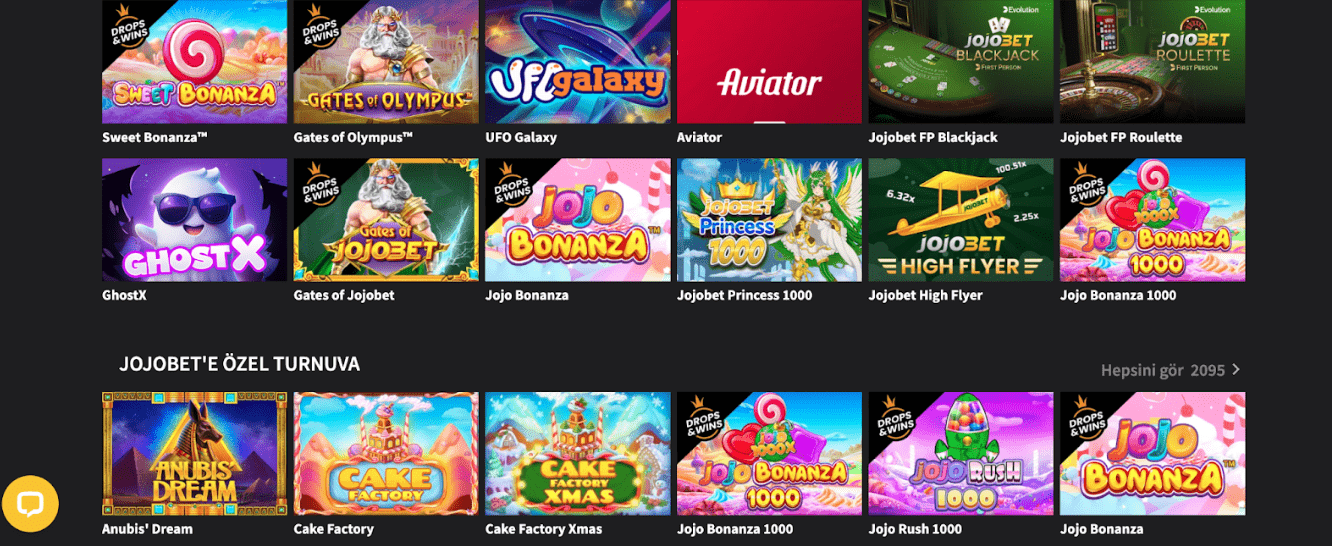
Task: Launch the Cake Factory Xmas thumbnail
Action: point(578,454)
